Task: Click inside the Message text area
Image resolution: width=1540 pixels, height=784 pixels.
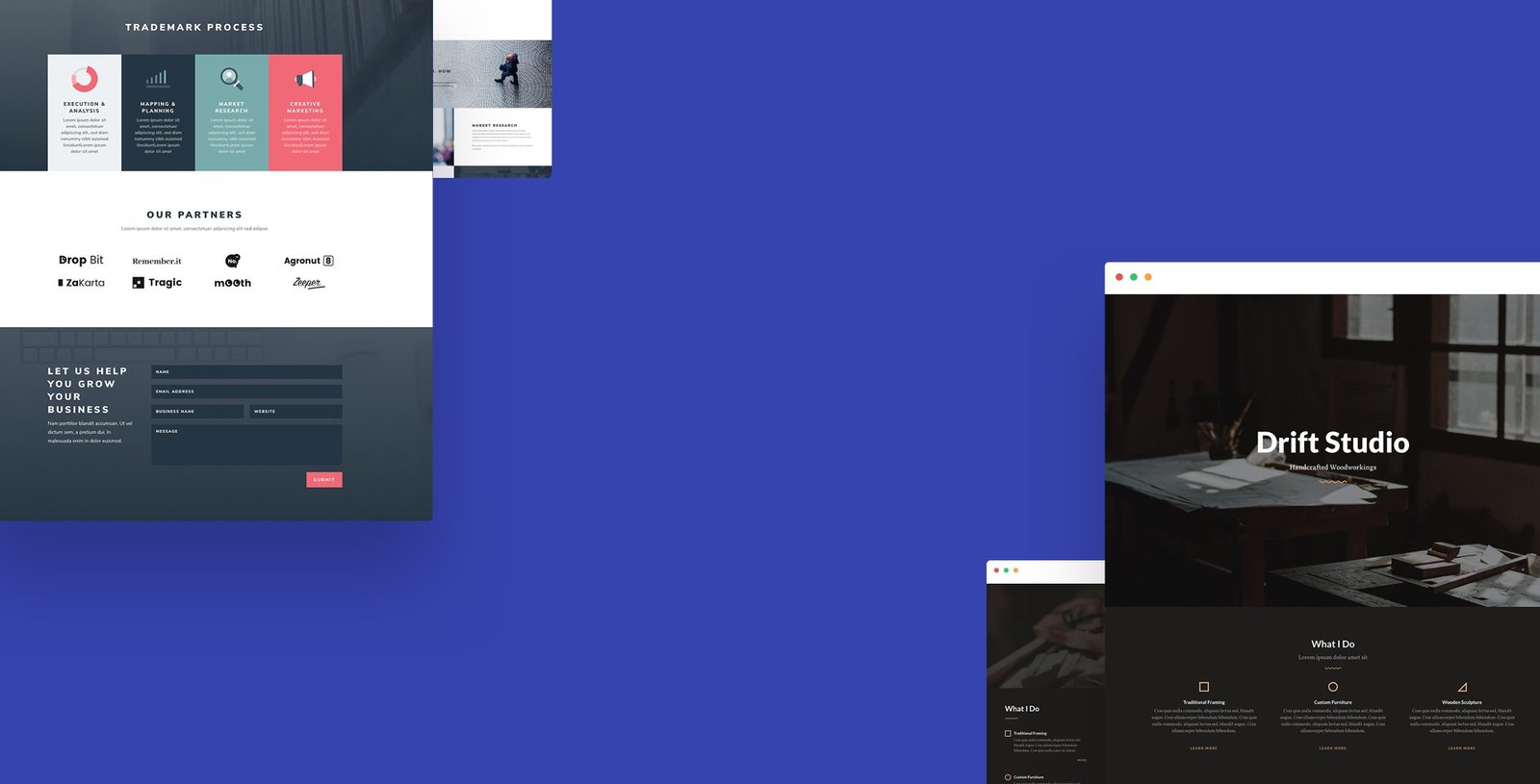Action: click(246, 445)
